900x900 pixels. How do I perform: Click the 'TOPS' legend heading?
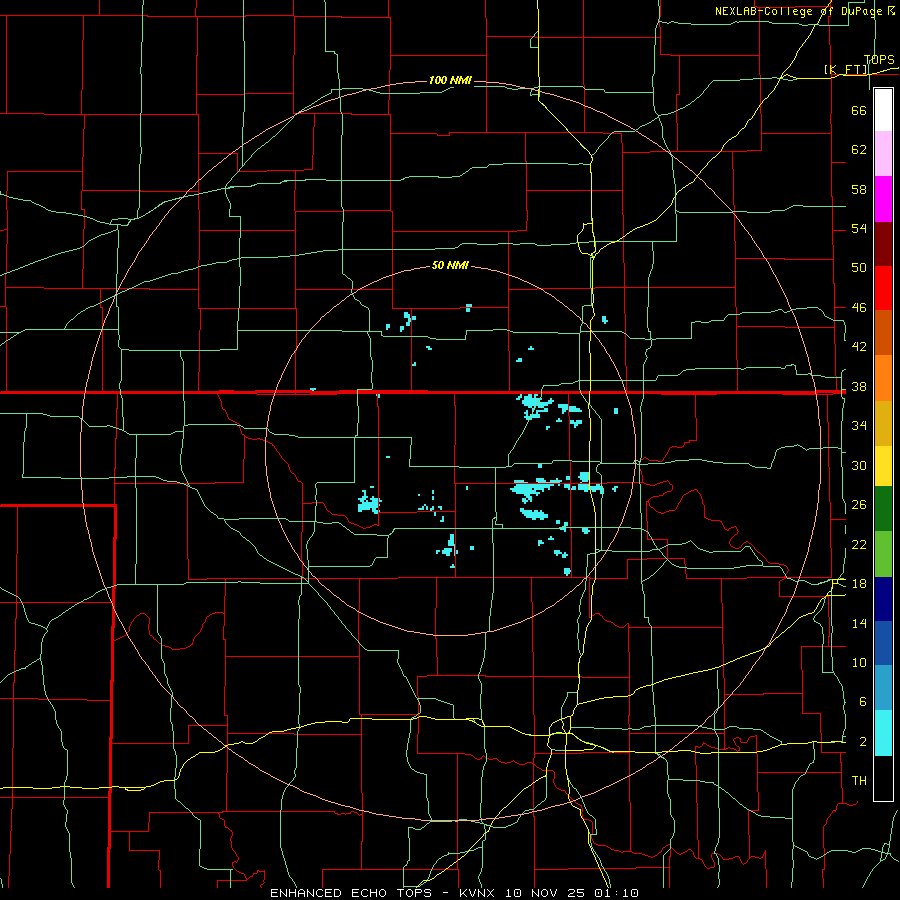879,60
